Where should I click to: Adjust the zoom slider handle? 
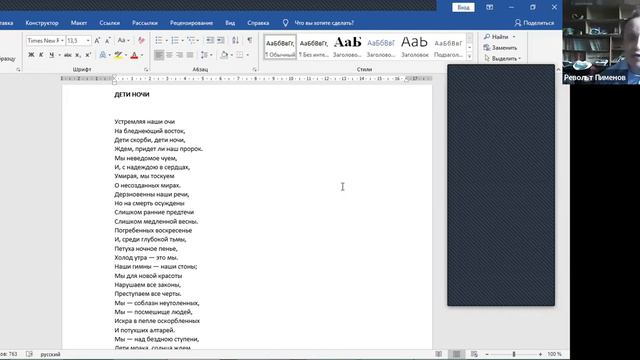(514, 354)
